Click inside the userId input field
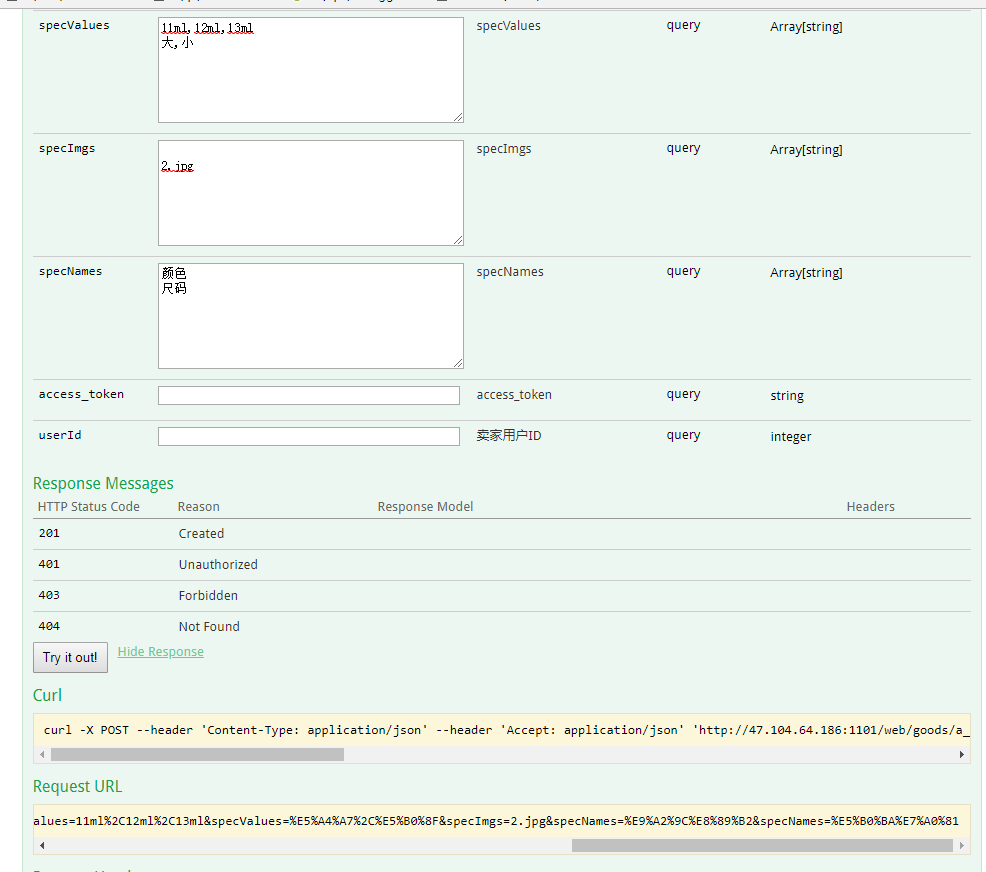 click(x=308, y=436)
